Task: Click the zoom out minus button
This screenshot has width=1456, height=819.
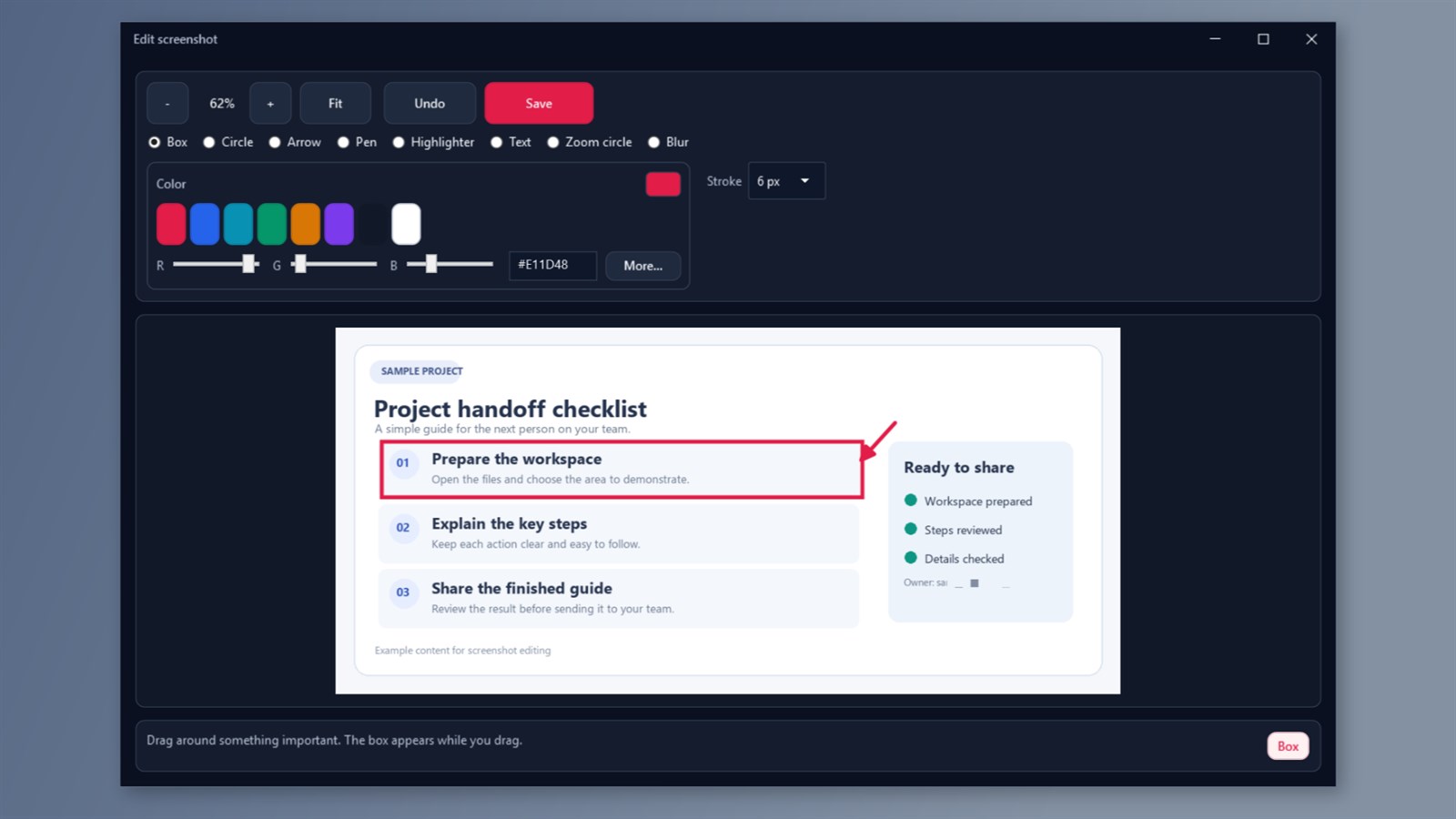Action: pyautogui.click(x=167, y=103)
